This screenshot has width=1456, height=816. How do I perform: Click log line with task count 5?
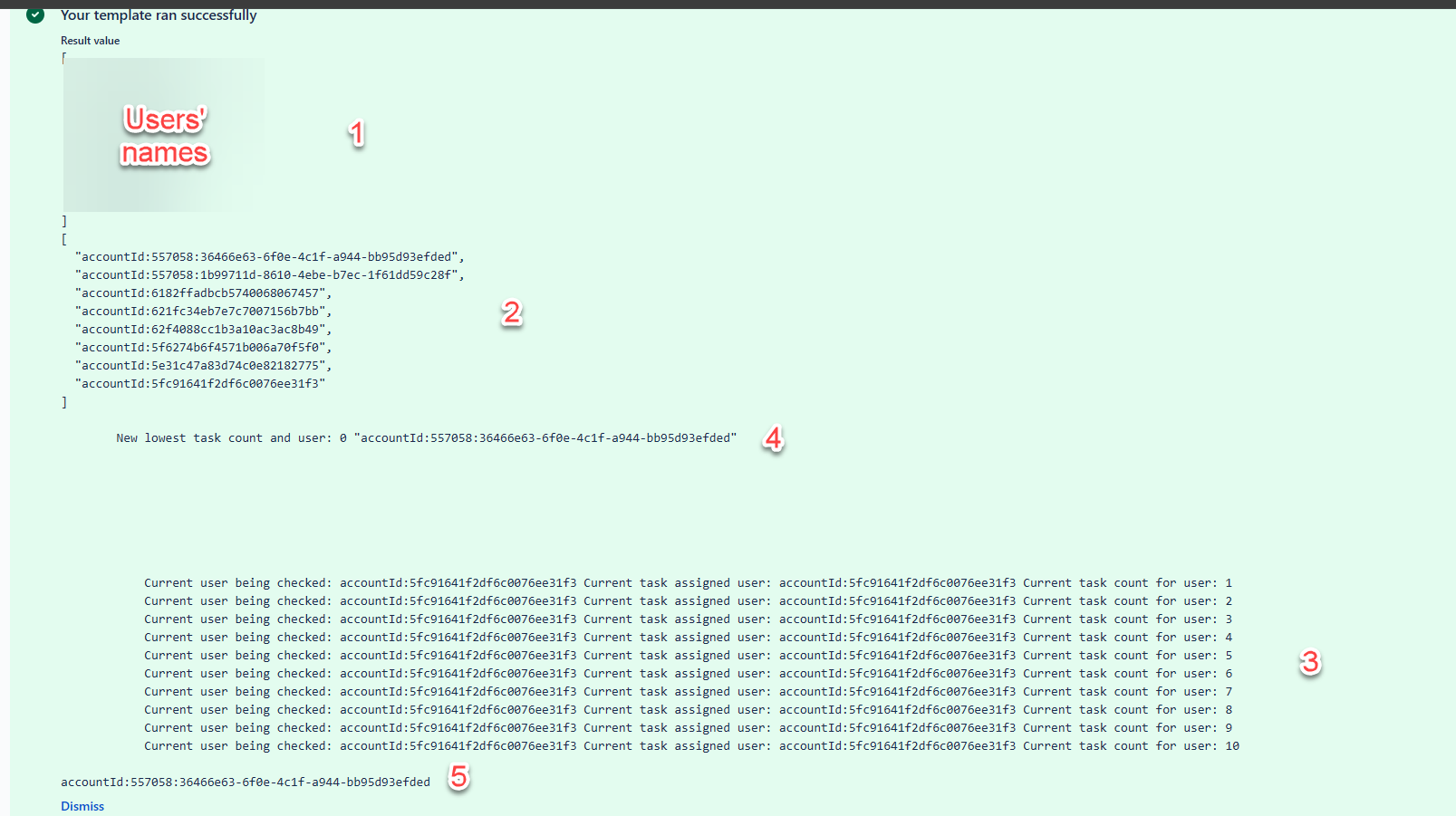(688, 656)
